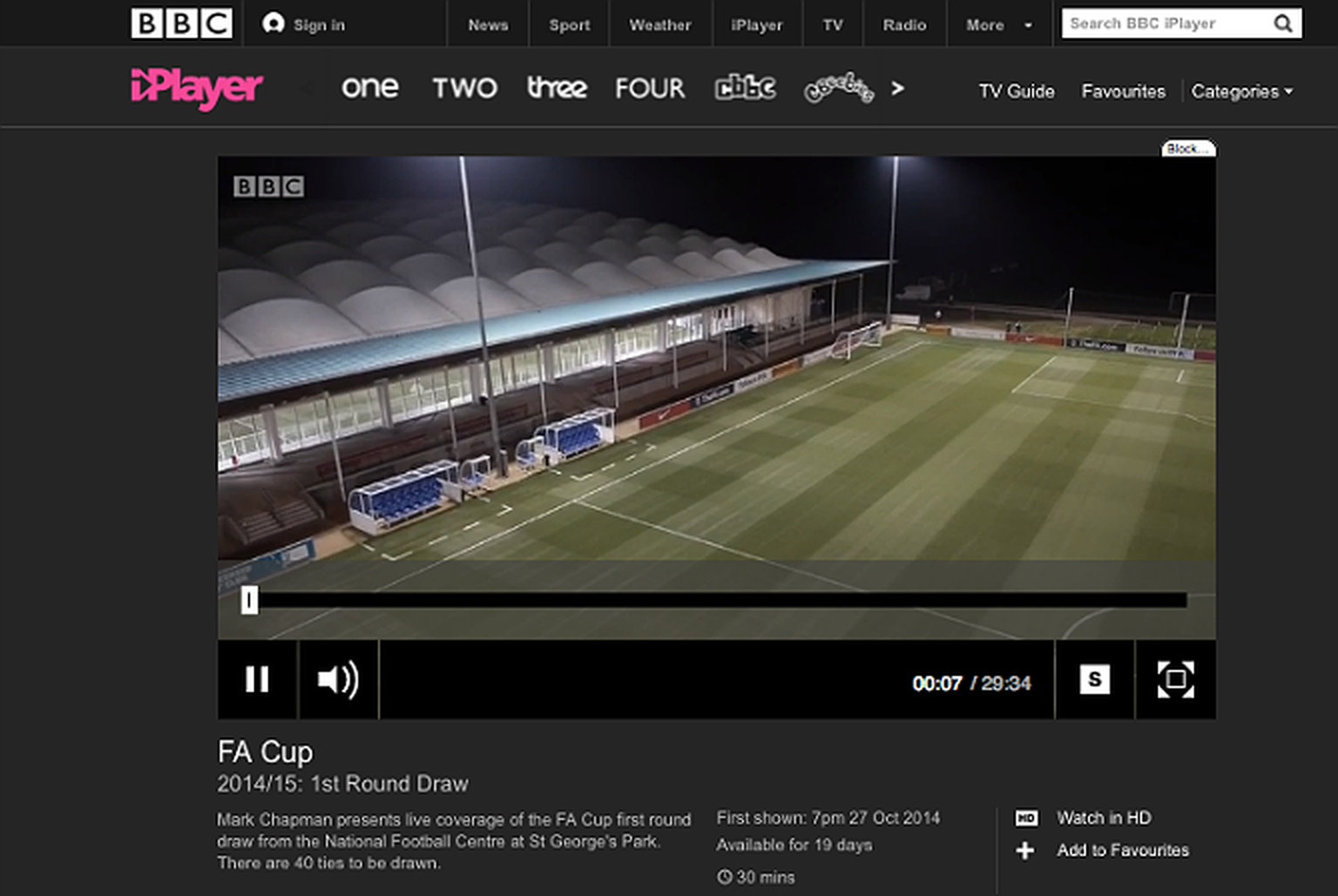The height and width of the screenshot is (896, 1338).
Task: Enter fullscreen mode
Action: point(1176,679)
